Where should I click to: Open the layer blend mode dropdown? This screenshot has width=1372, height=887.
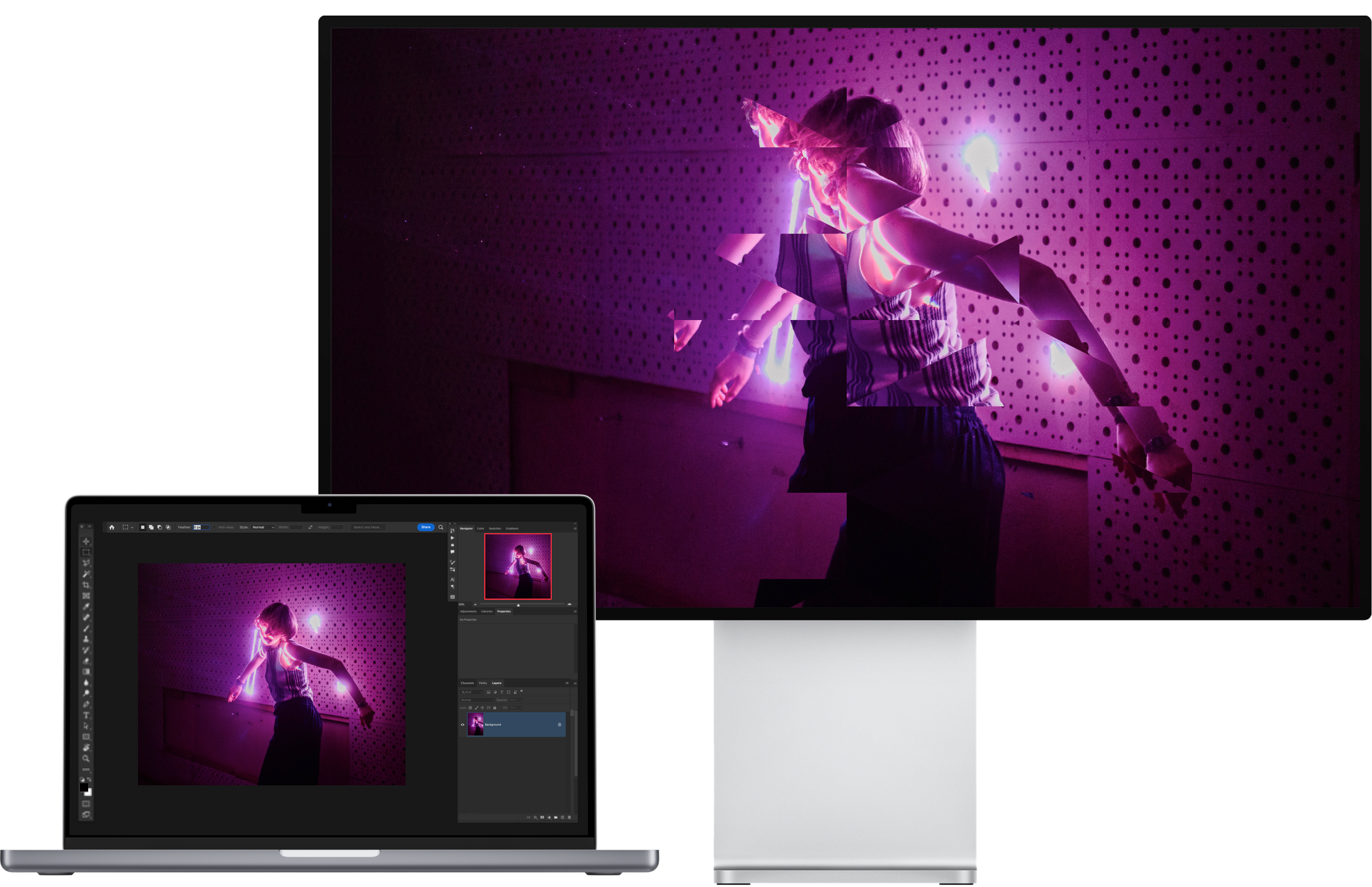(x=477, y=700)
